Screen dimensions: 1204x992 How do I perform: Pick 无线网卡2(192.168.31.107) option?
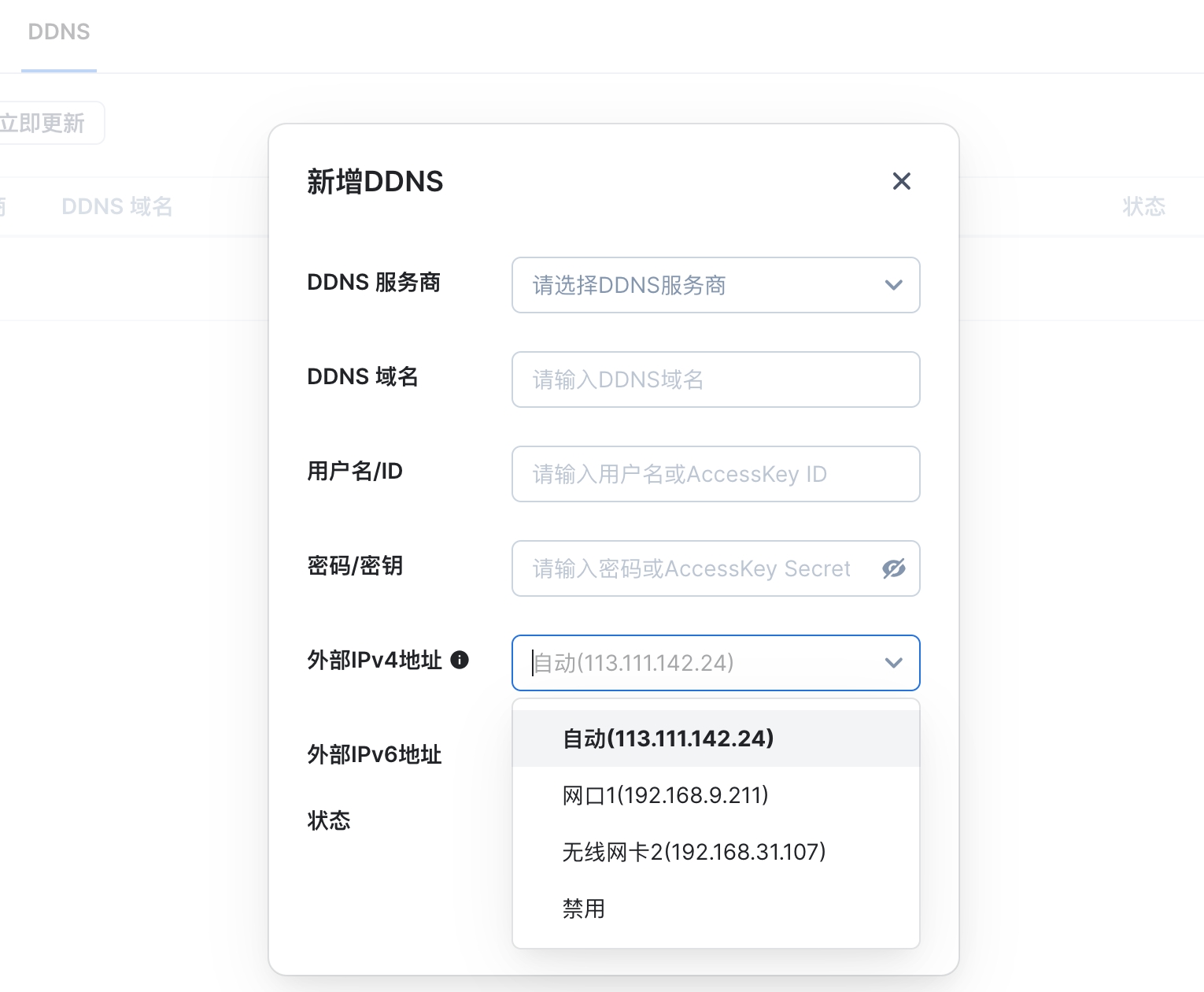pos(716,852)
